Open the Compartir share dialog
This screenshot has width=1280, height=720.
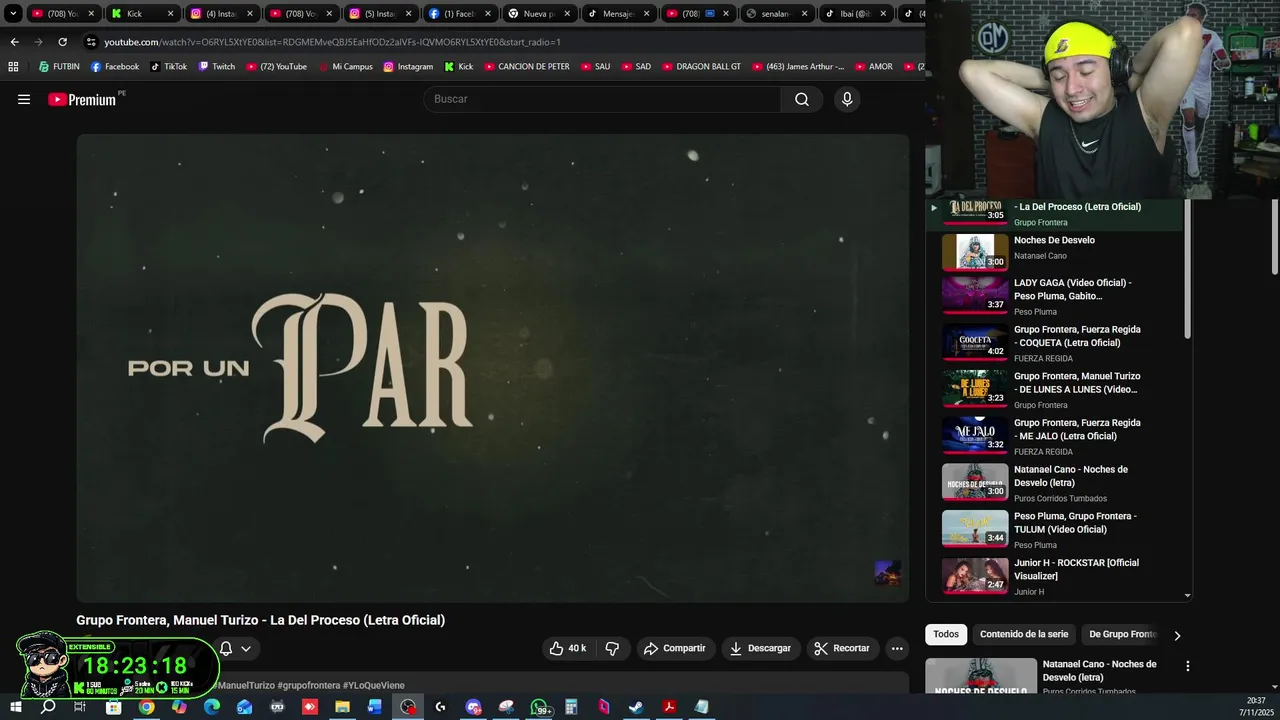point(675,648)
